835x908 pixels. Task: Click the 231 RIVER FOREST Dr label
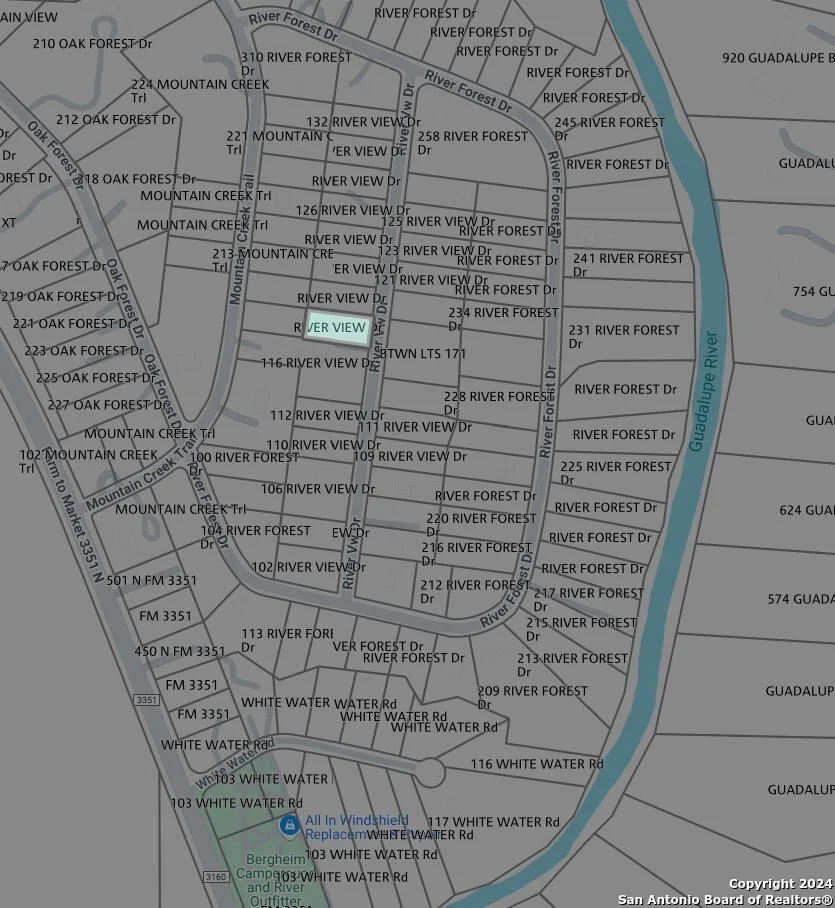click(x=624, y=336)
